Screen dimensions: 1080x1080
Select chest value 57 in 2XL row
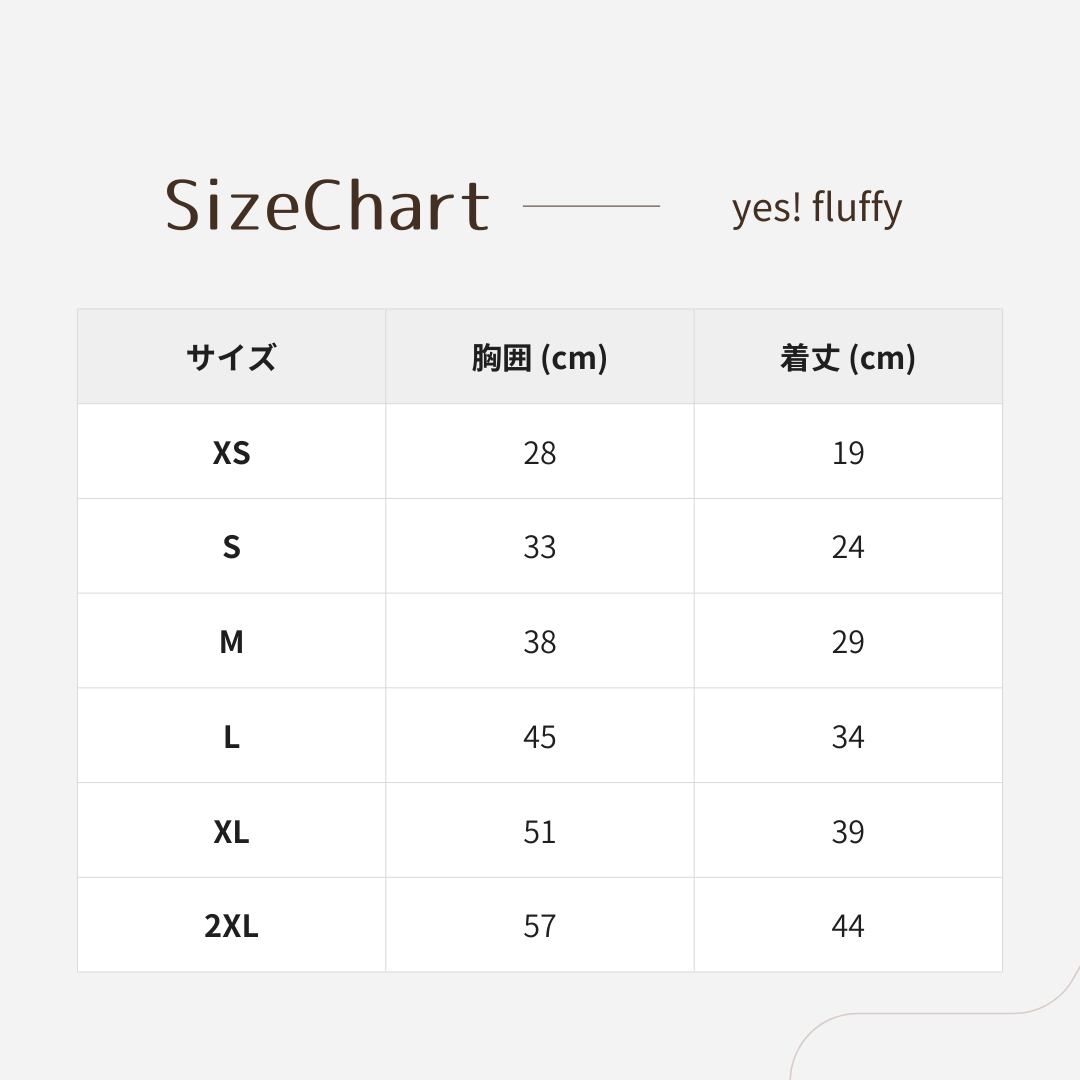(539, 926)
